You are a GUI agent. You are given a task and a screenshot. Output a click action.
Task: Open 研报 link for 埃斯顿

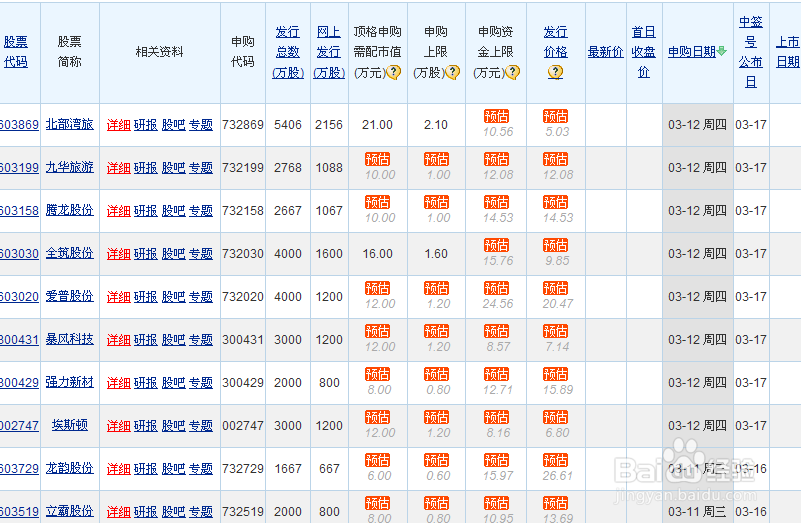146,425
